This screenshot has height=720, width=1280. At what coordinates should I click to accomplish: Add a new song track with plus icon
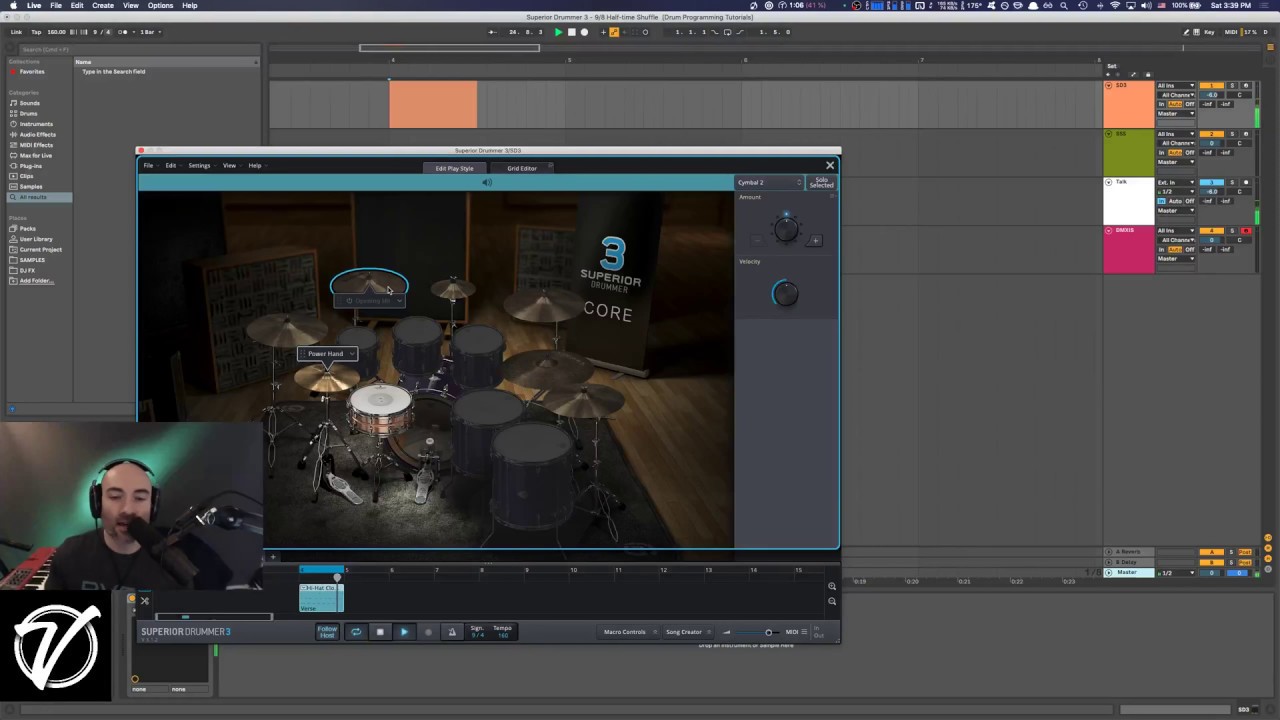[x=273, y=557]
